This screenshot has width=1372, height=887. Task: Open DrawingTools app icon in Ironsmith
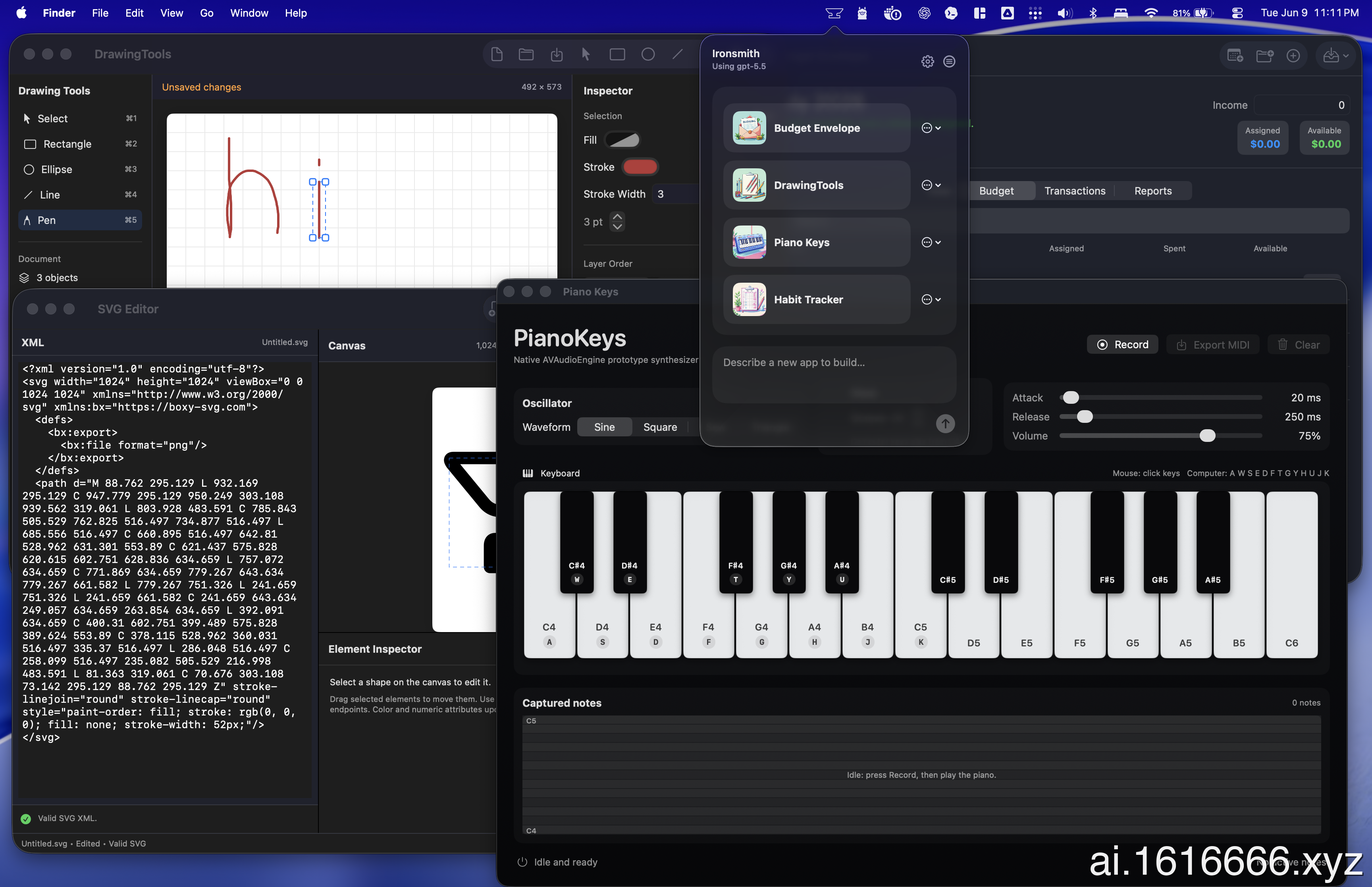(x=749, y=185)
